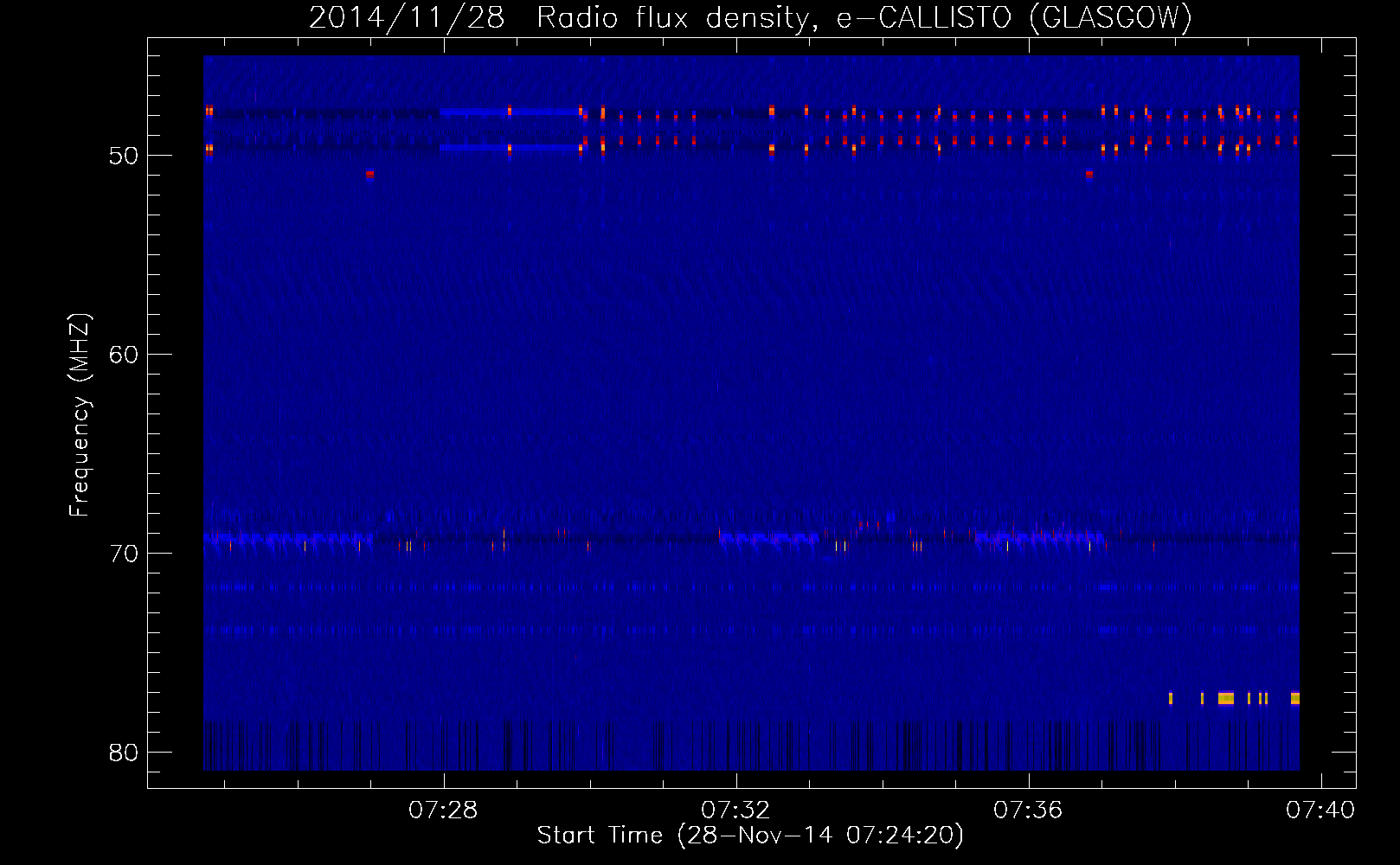Click the 60 frequency tick label
The image size is (1400, 865).
(124, 355)
